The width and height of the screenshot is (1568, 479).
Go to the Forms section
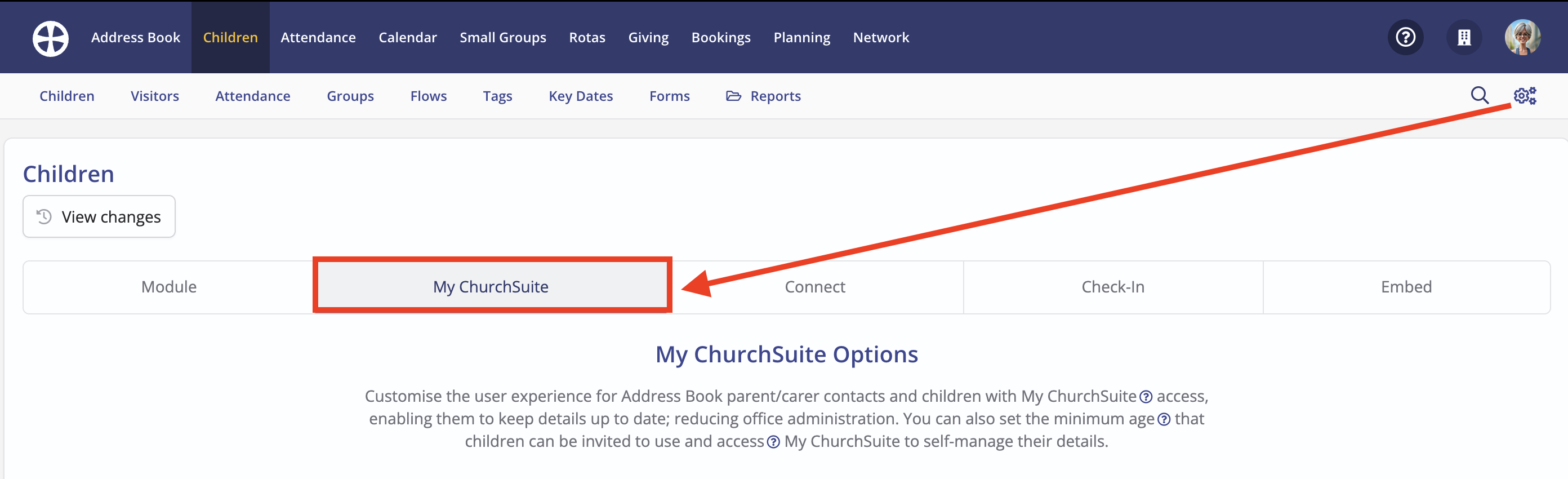669,96
